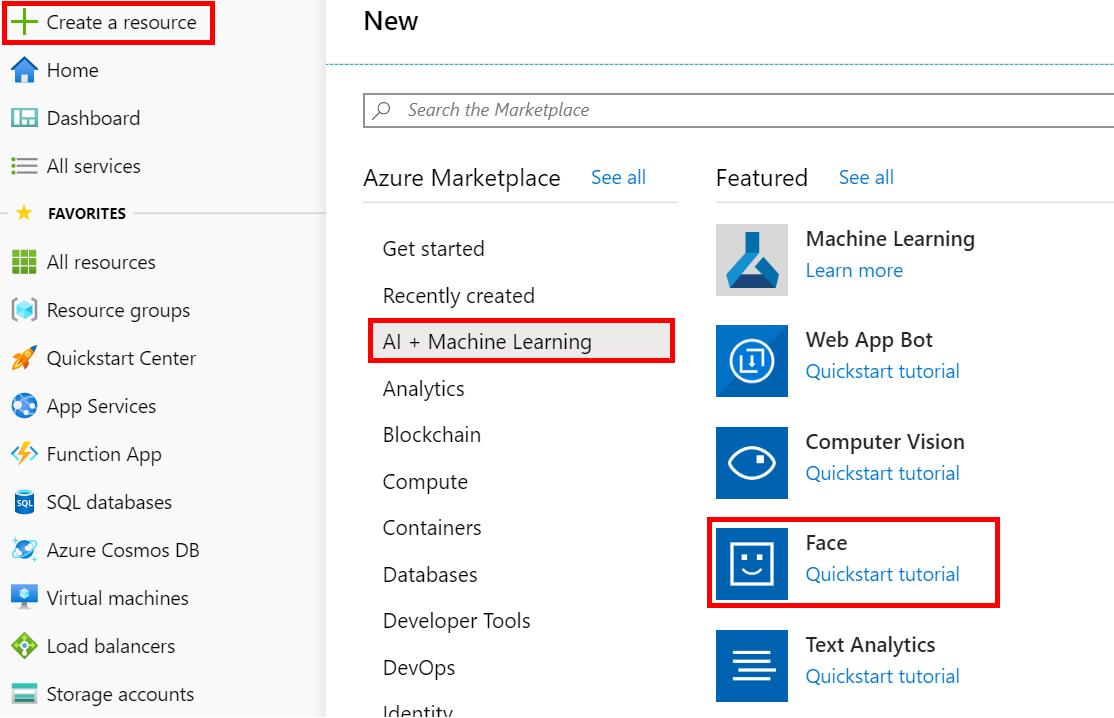Viewport: 1114px width, 718px height.
Task: Open Azure Cosmos DB label
Action: [123, 550]
